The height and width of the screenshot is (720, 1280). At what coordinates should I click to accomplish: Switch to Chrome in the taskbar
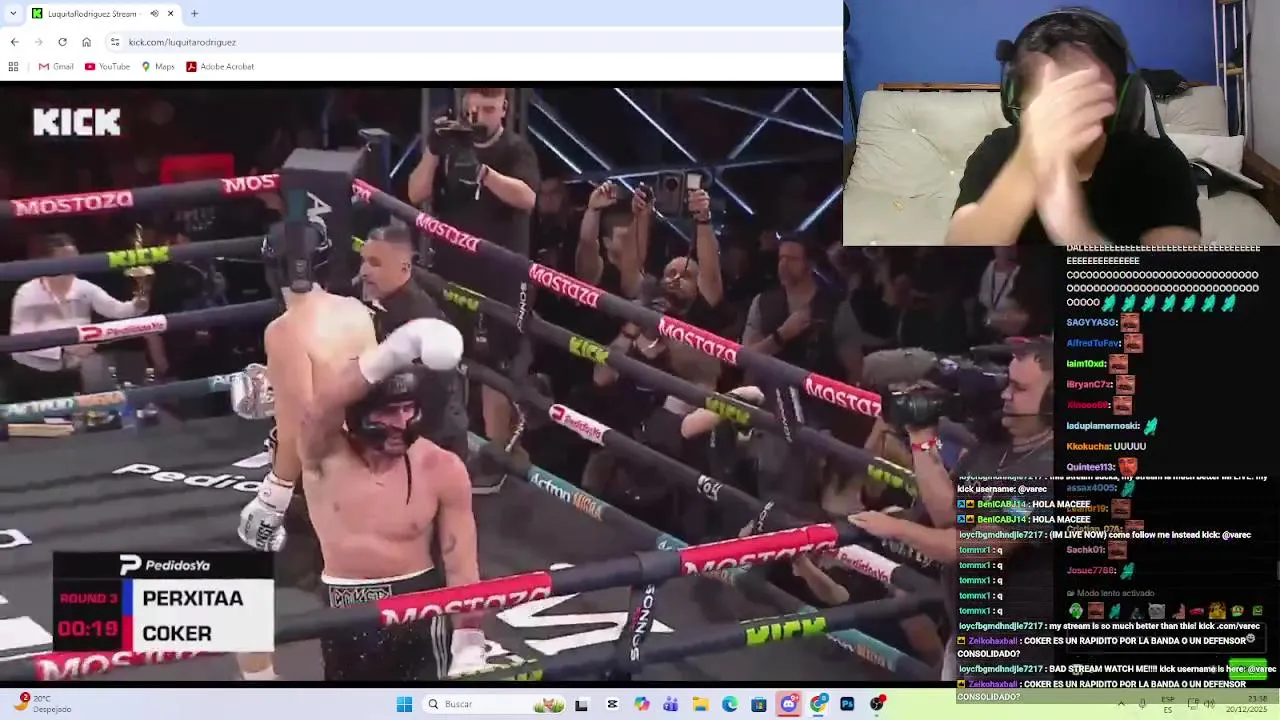click(819, 704)
